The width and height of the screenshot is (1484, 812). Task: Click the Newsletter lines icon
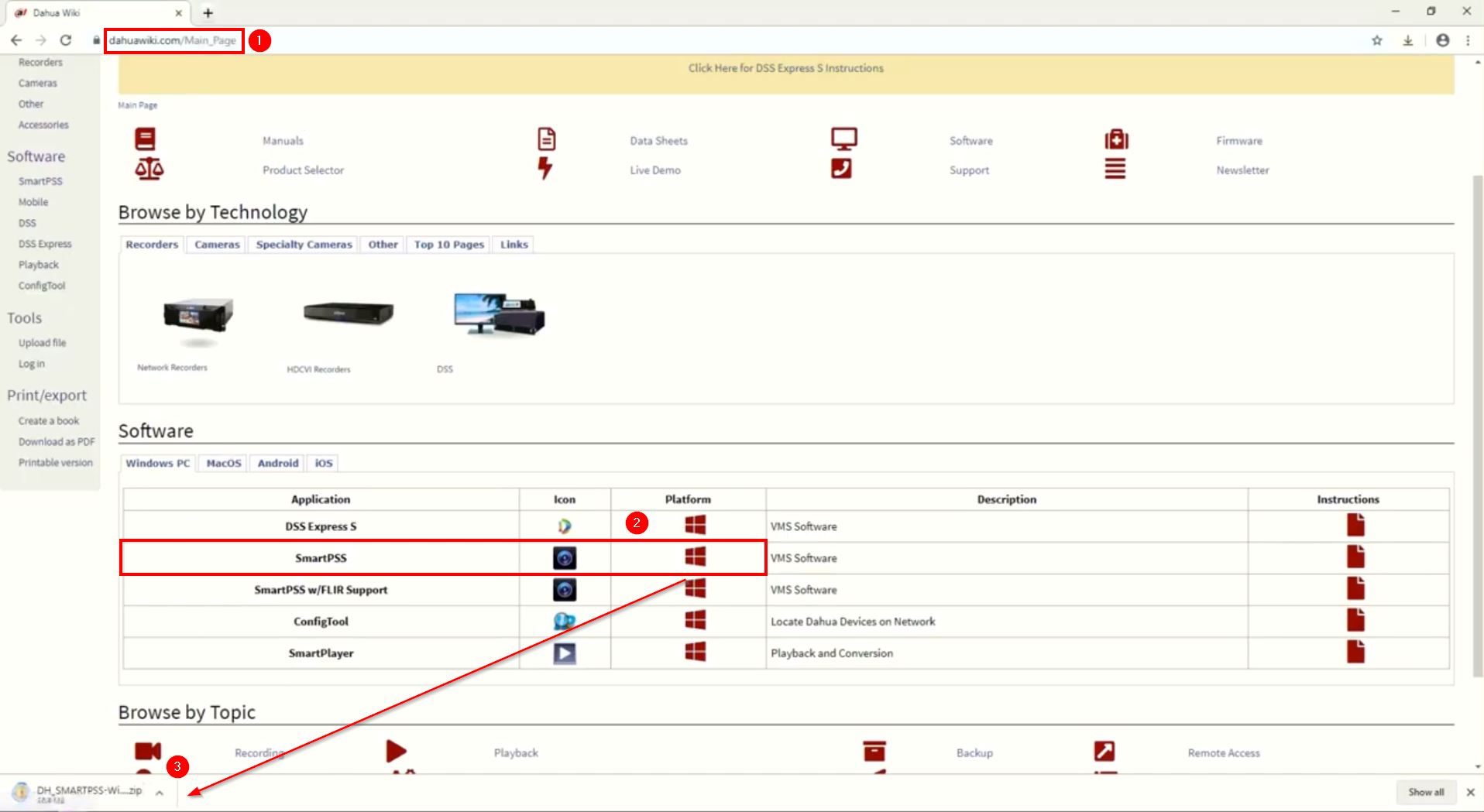(x=1115, y=169)
